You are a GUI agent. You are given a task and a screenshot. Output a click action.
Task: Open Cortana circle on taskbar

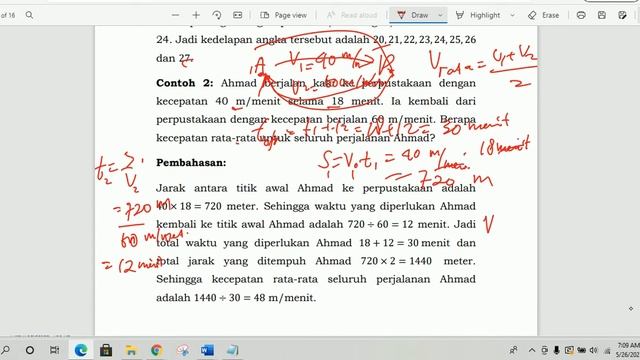(30, 350)
